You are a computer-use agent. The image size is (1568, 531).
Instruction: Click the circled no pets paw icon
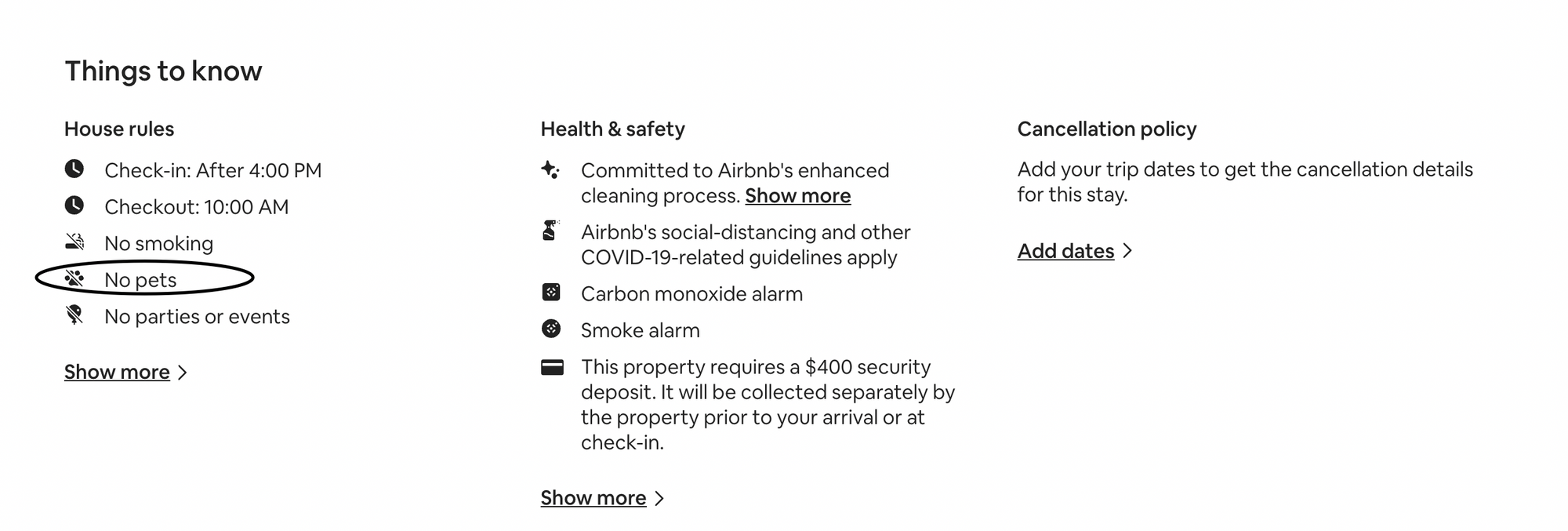[74, 278]
